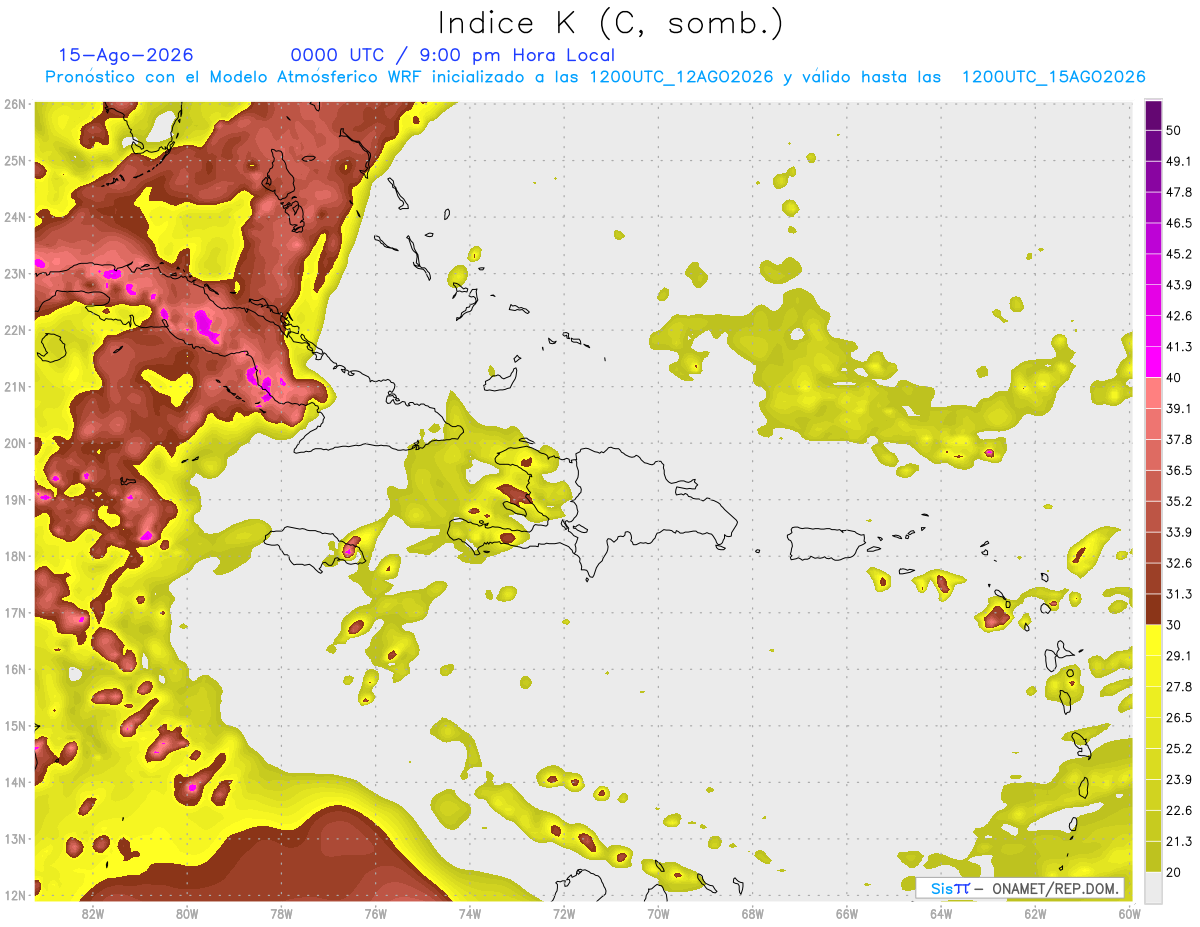
Task: Click the colorbar value '39.1'
Action: (1179, 408)
